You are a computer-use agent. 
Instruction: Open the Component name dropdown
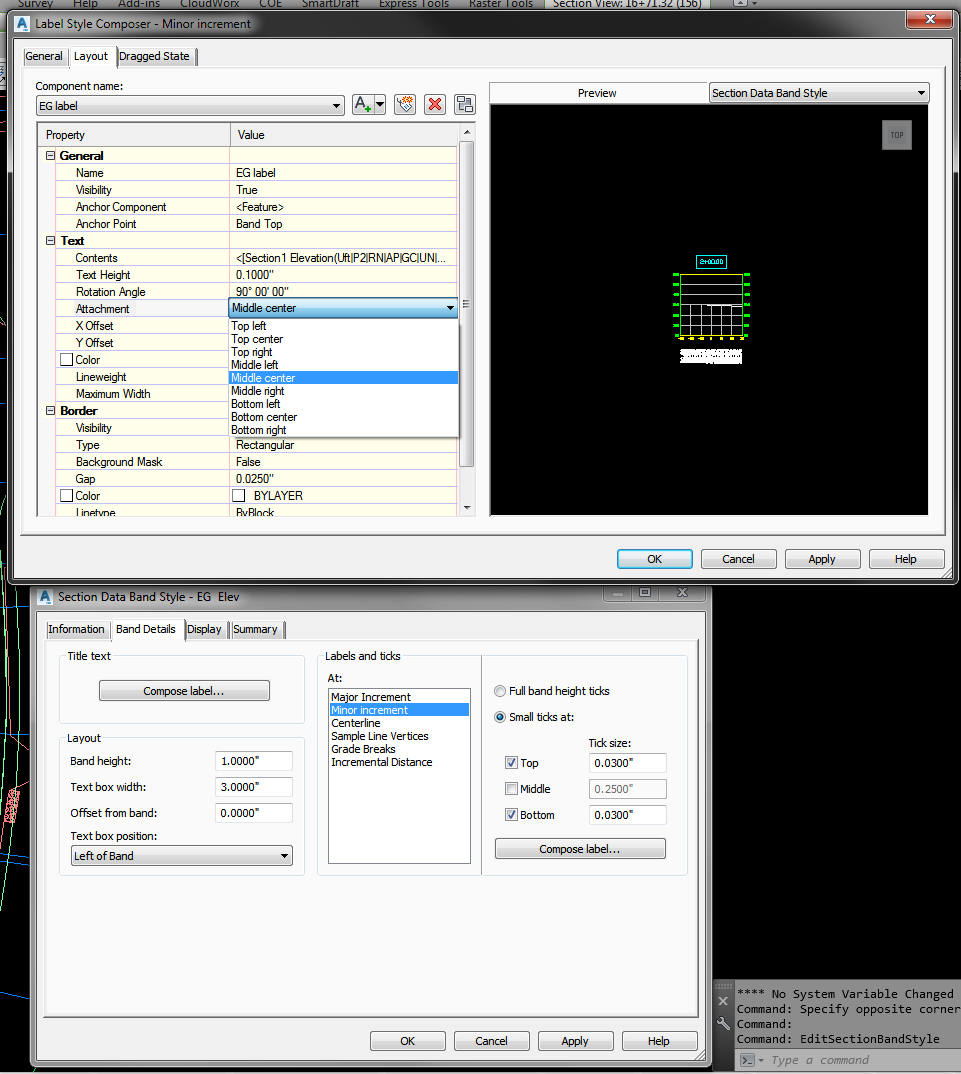click(x=337, y=106)
